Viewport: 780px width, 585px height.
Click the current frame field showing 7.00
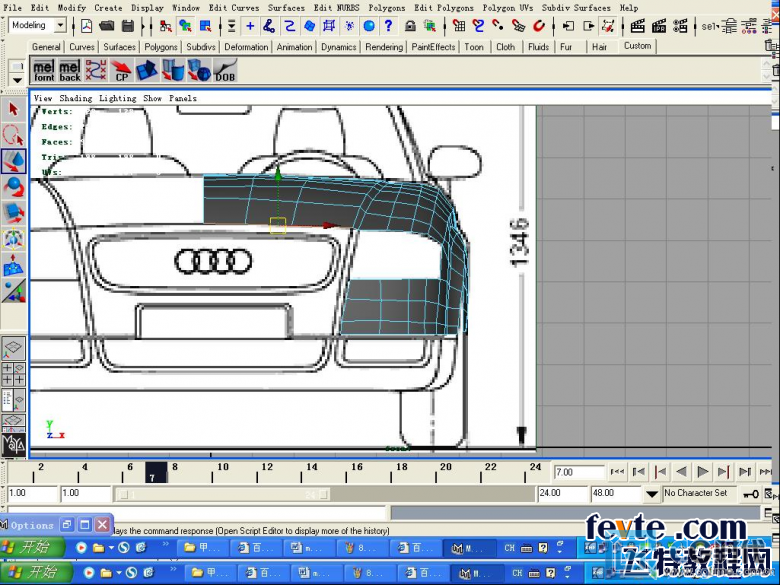(579, 472)
